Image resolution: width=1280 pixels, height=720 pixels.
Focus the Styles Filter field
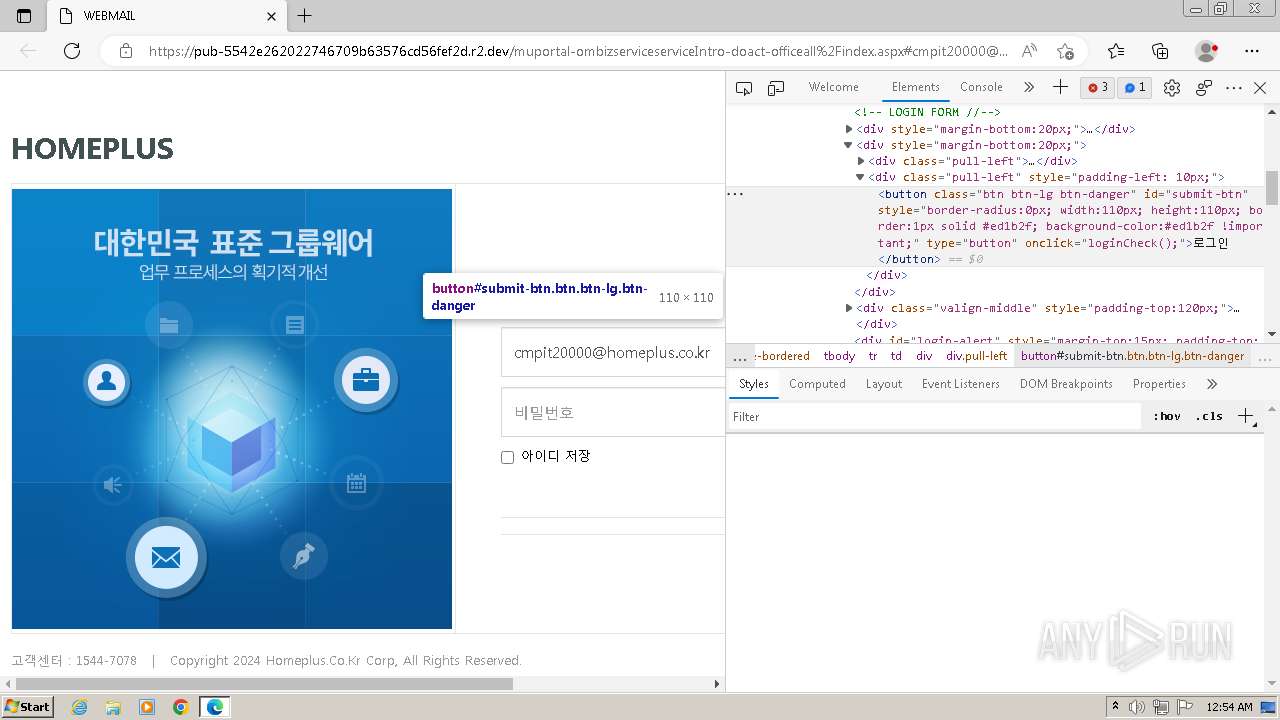pos(935,416)
